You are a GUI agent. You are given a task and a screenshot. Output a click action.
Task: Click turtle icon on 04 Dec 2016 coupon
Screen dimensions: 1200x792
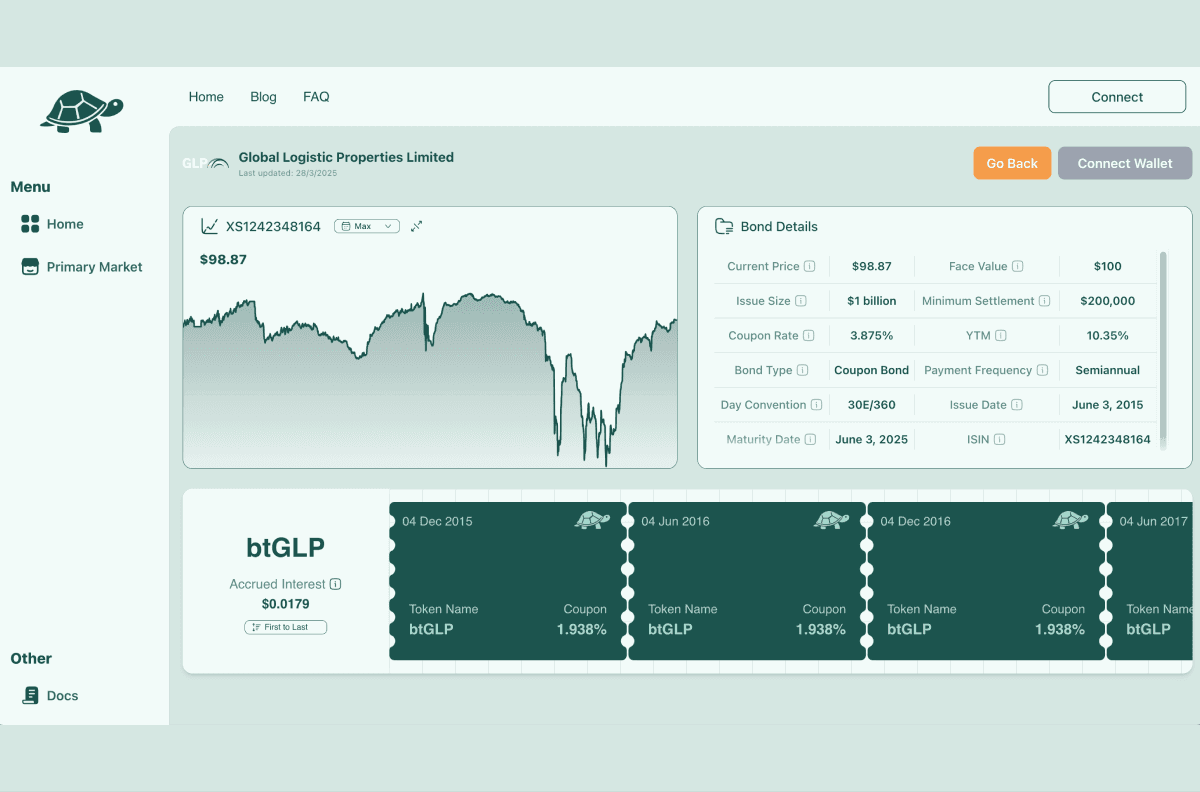point(1070,520)
